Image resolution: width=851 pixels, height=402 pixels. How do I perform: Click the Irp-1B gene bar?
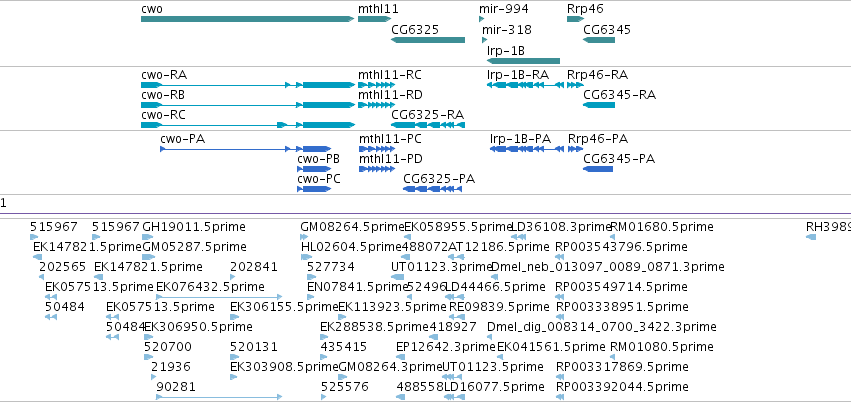pyautogui.click(x=523, y=61)
